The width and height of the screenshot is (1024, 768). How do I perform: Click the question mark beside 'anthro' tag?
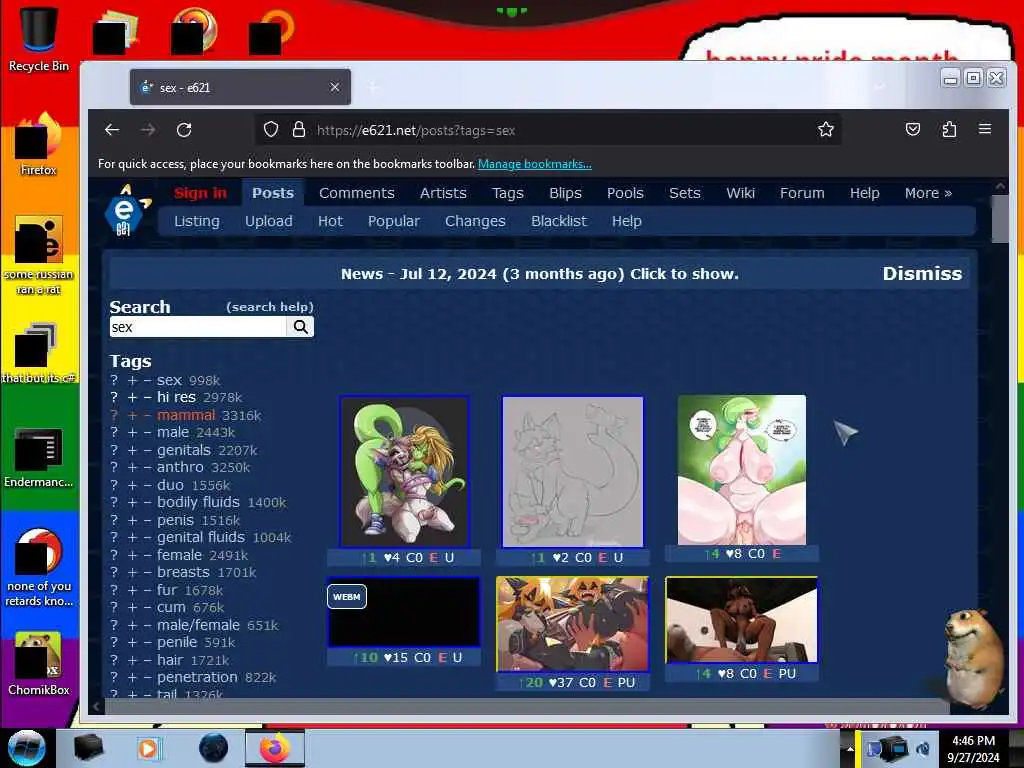coord(114,468)
